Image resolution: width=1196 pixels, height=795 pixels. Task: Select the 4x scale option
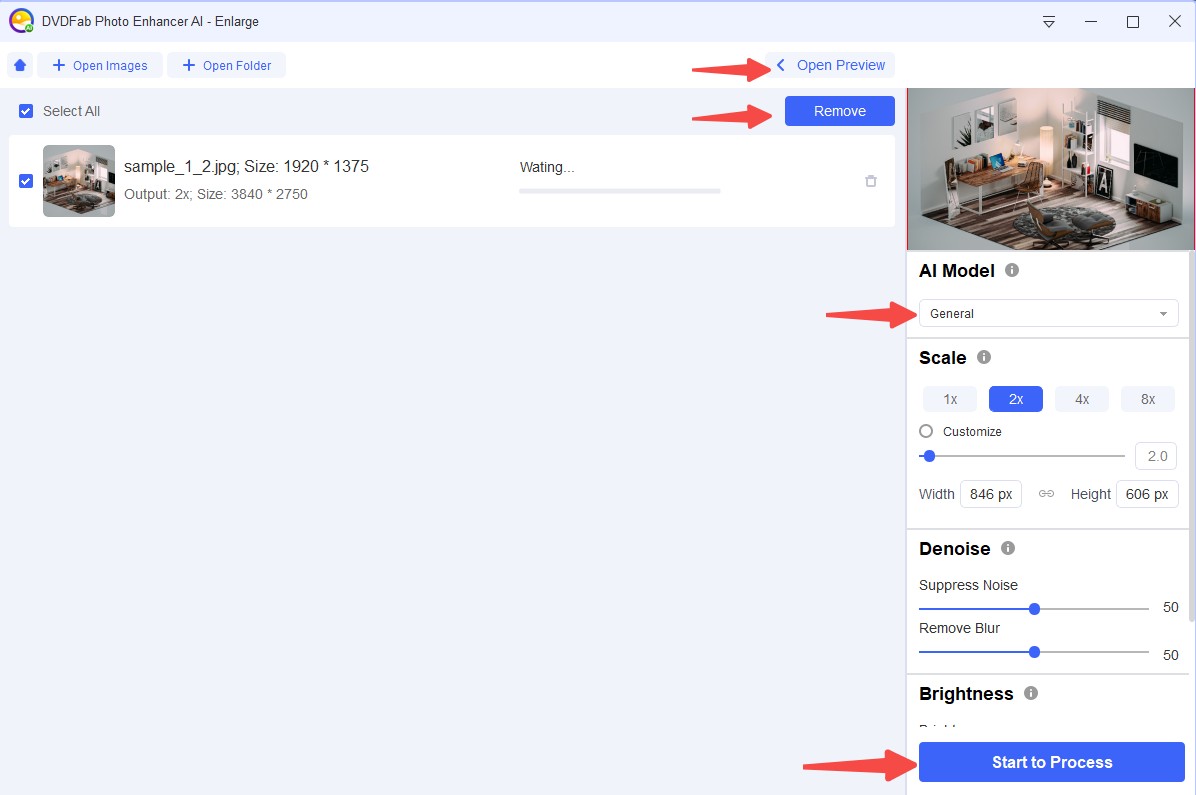point(1081,399)
